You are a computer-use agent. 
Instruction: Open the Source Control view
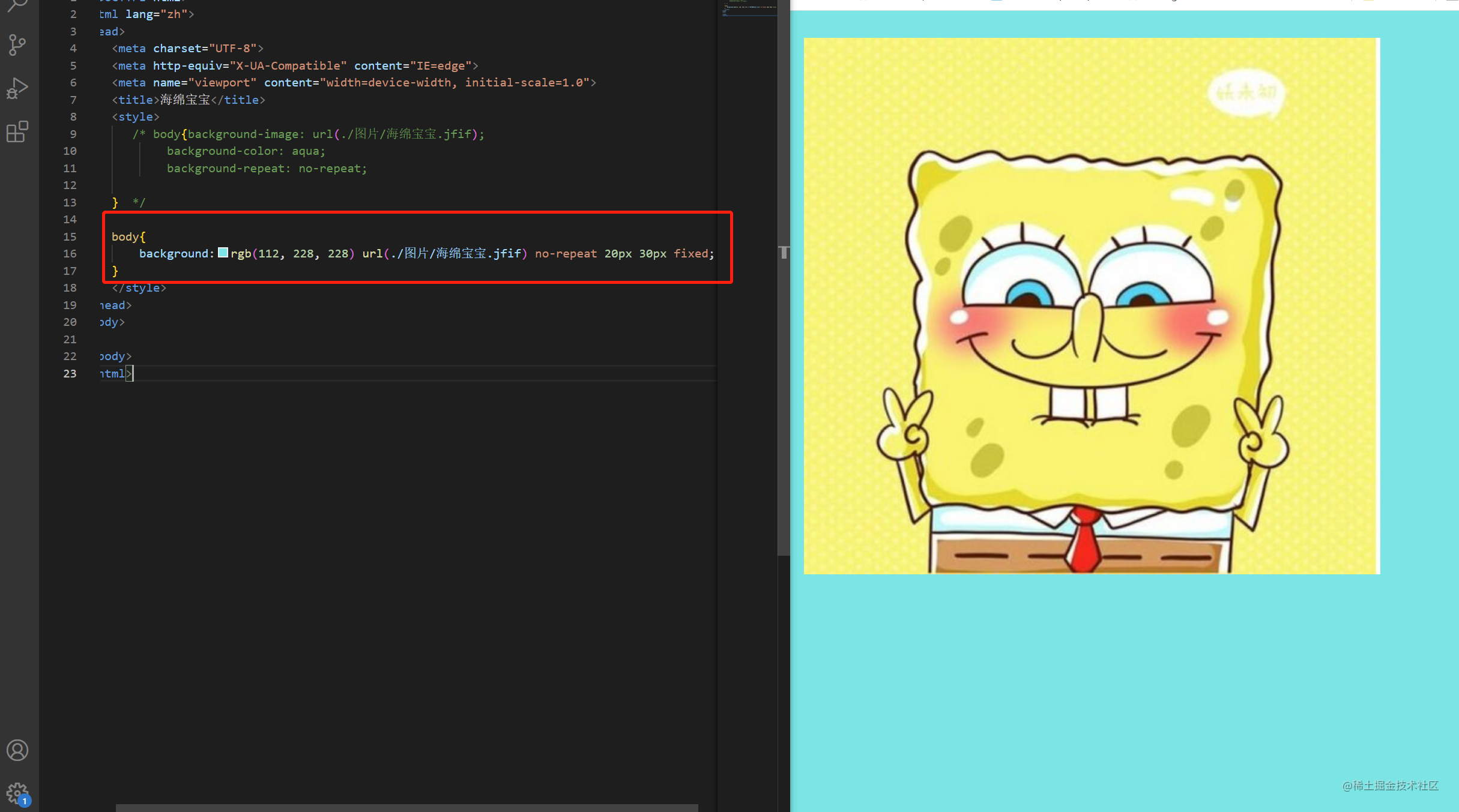point(17,45)
